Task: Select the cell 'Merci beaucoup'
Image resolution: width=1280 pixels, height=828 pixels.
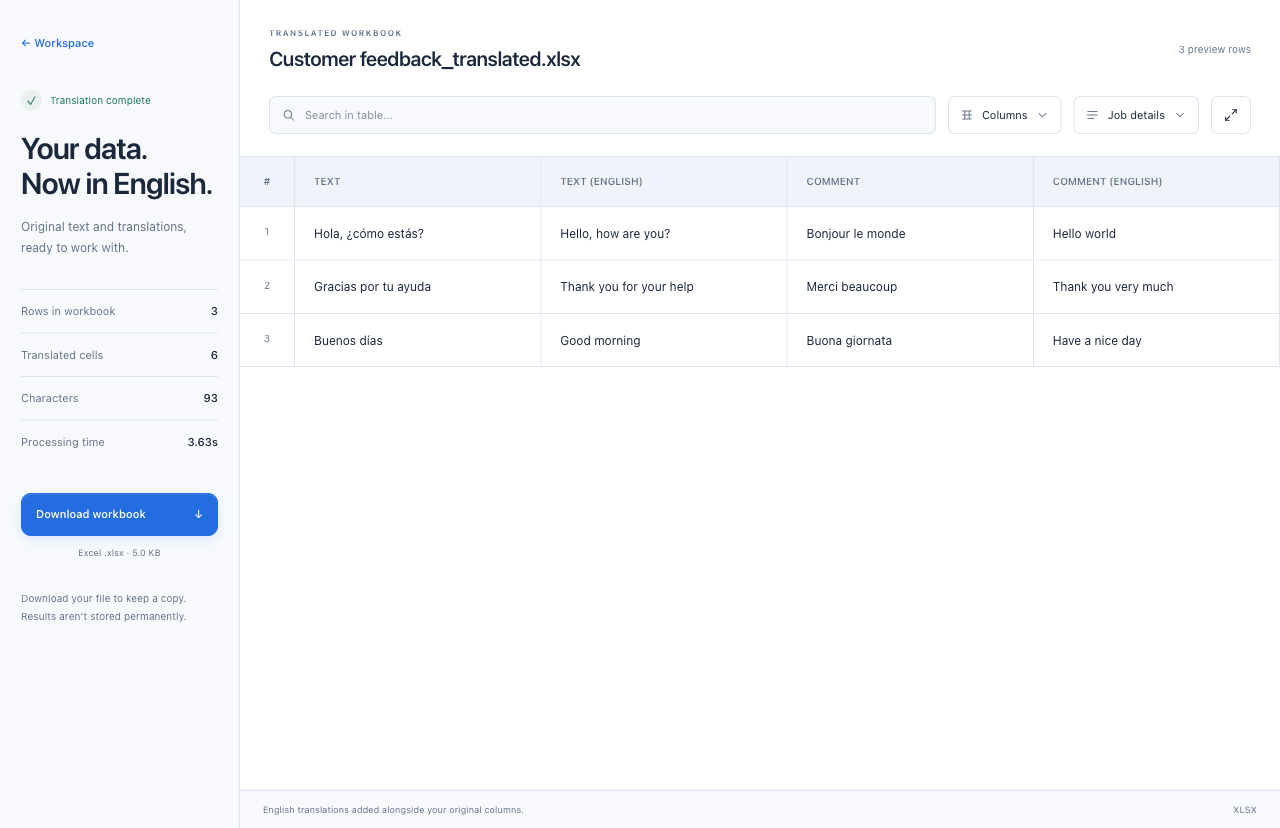Action: [910, 287]
